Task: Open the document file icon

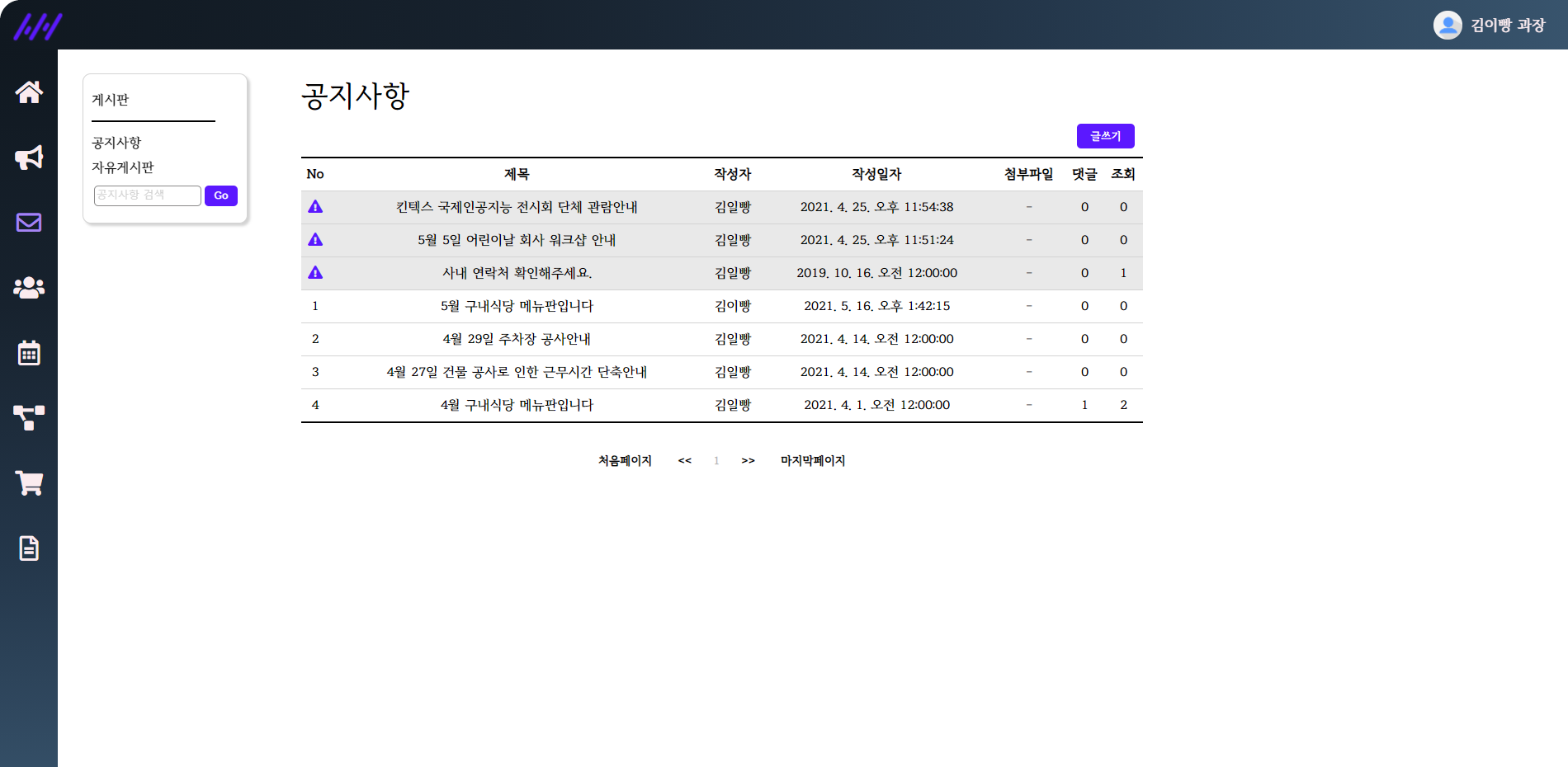Action: coord(29,548)
